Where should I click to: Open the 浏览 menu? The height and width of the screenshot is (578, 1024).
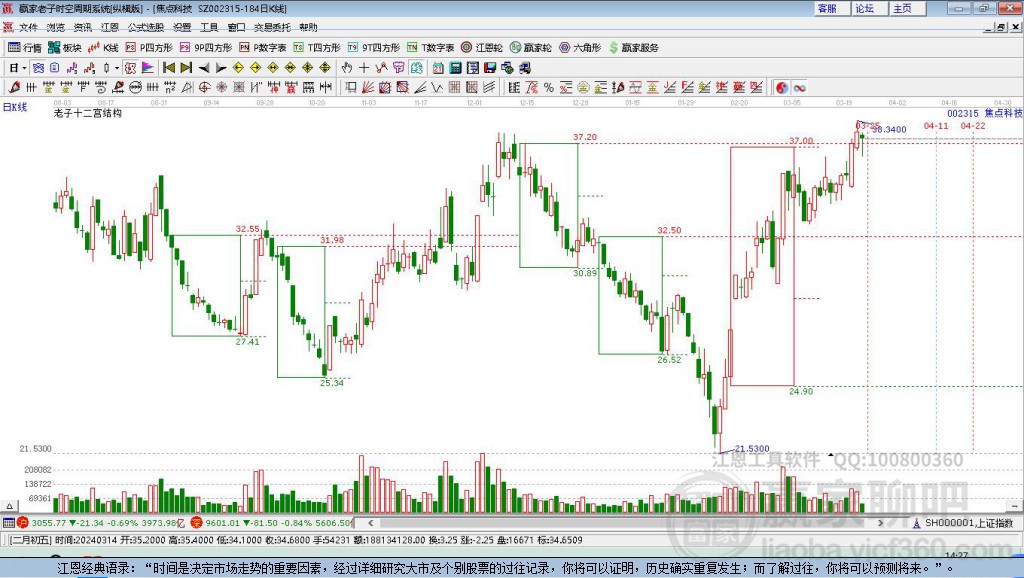tap(56, 27)
